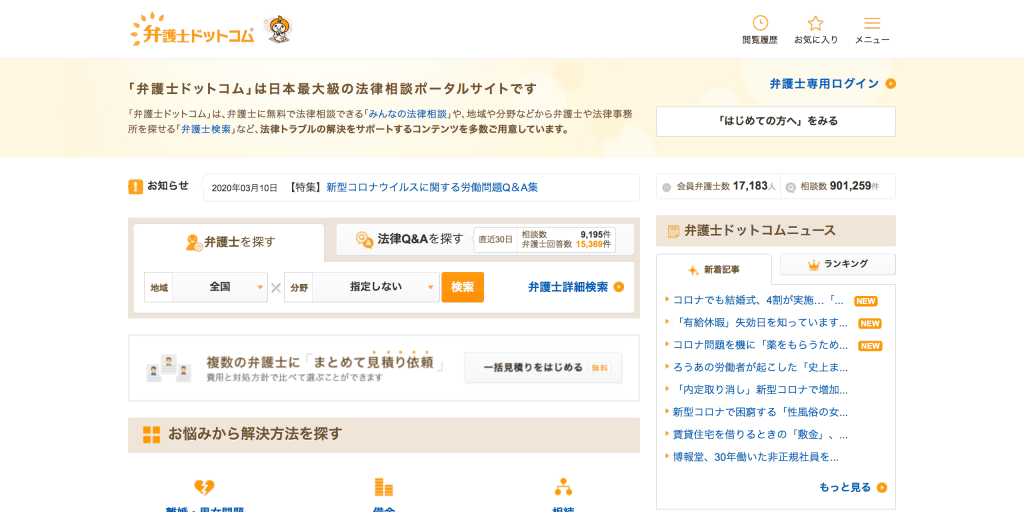Viewport: 1024px width, 512px height.
Task: Switch to the 弁護士を探す tab
Action: pos(229,242)
